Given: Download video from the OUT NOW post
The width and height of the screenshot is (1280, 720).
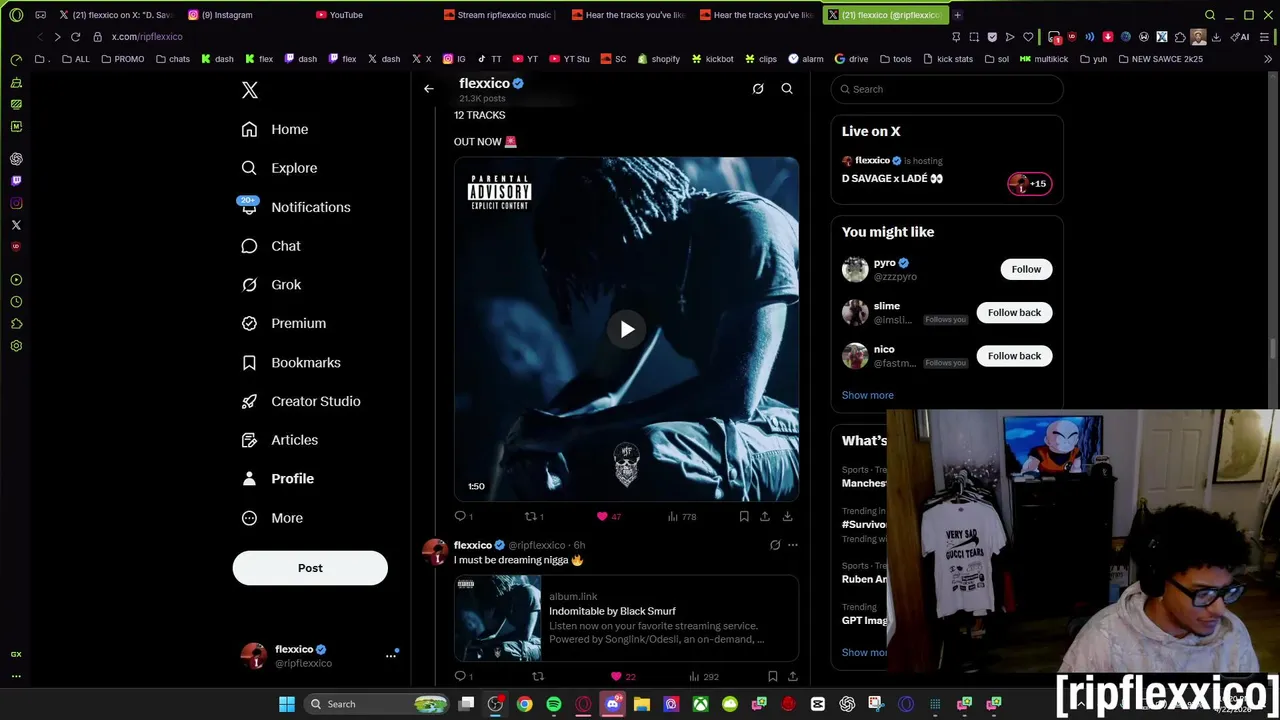Looking at the screenshot, I should (787, 517).
